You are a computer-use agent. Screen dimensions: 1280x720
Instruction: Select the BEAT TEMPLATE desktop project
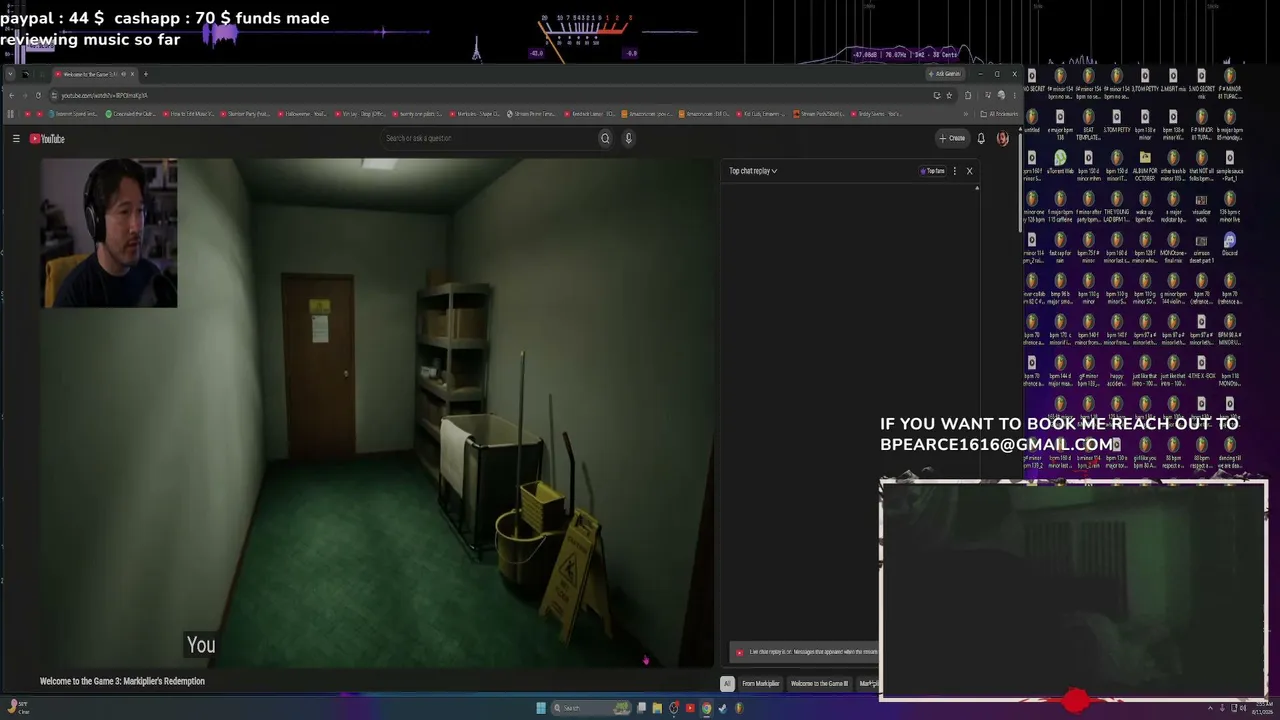1088,123
